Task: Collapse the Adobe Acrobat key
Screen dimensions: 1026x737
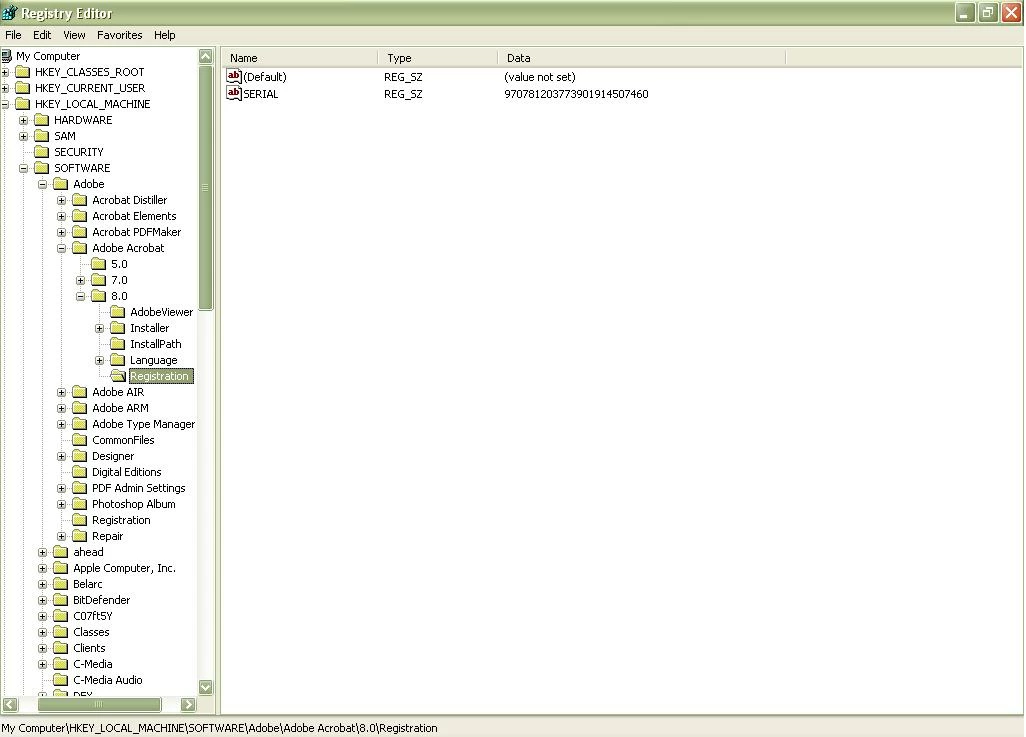Action: pyautogui.click(x=62, y=248)
